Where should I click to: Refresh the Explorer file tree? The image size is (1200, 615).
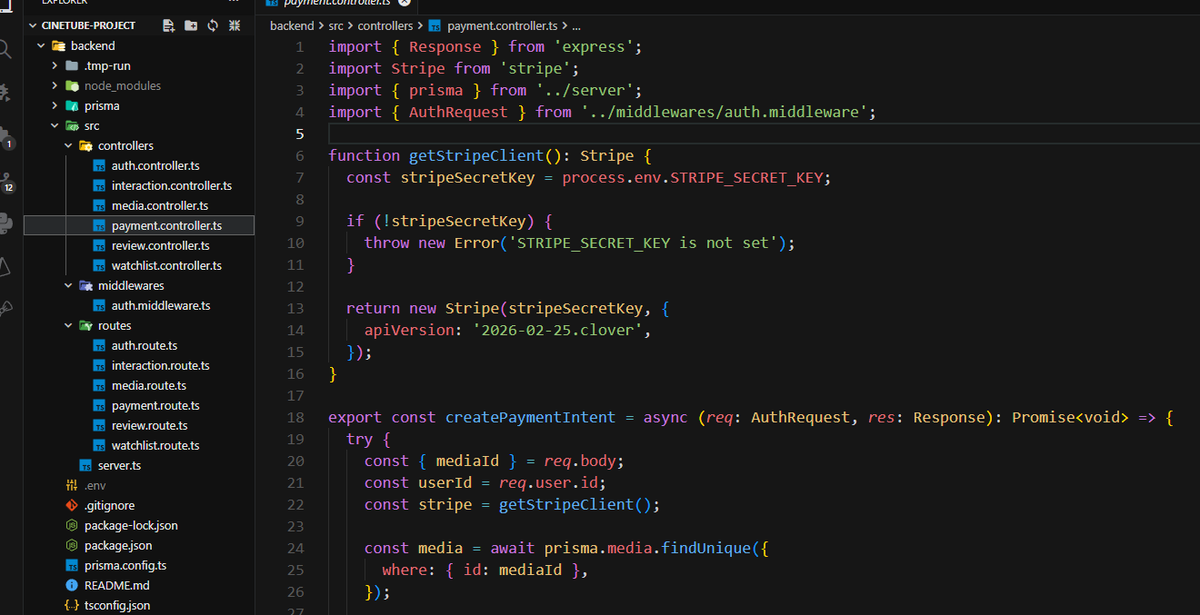(x=212, y=25)
